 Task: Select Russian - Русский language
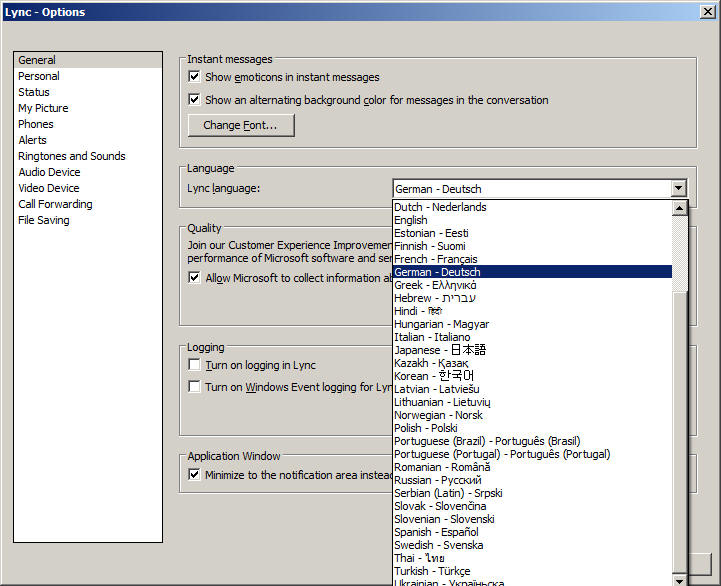click(x=532, y=480)
